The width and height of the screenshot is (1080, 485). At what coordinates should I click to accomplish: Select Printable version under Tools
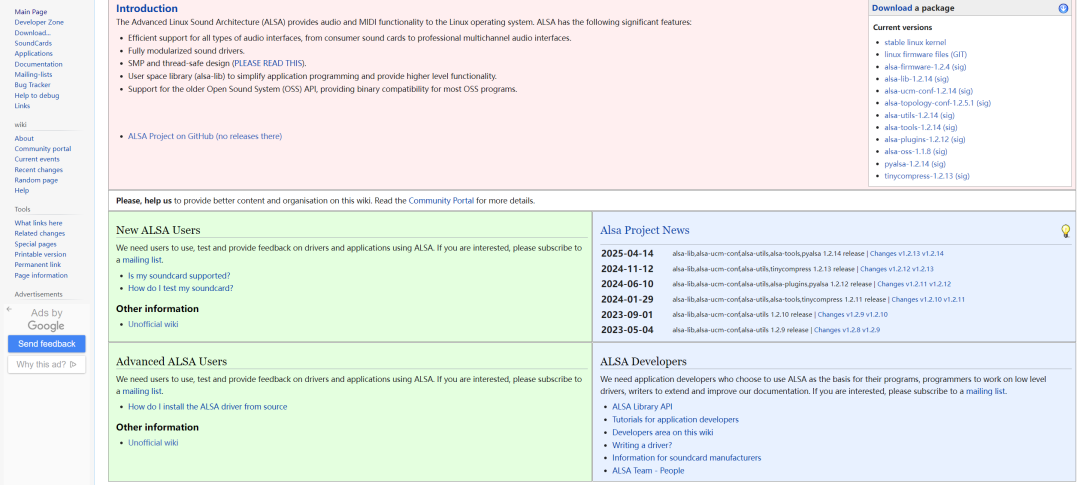[x=40, y=254]
